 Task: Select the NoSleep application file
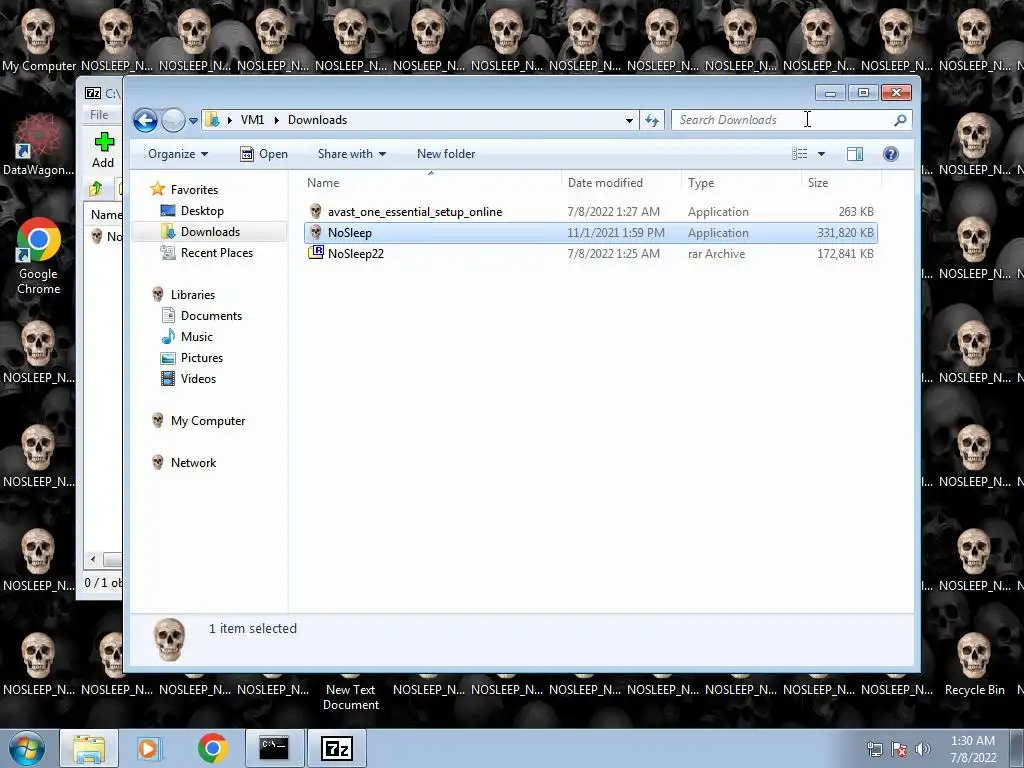591,233
